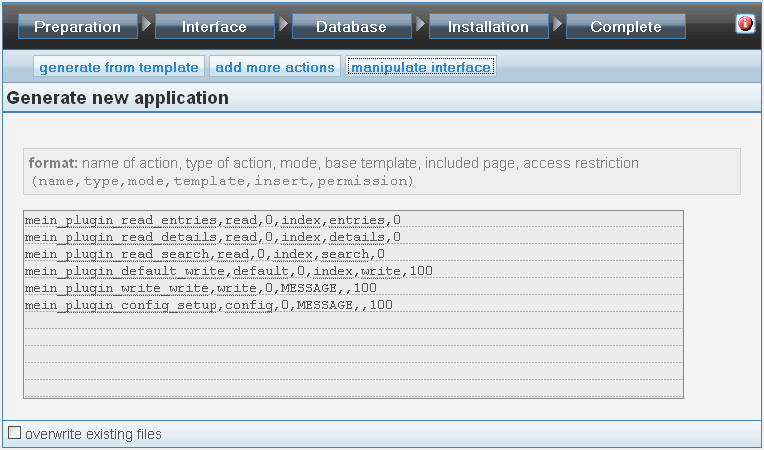This screenshot has width=764, height=450.
Task: Jump to the Complete step
Action: tap(626, 26)
